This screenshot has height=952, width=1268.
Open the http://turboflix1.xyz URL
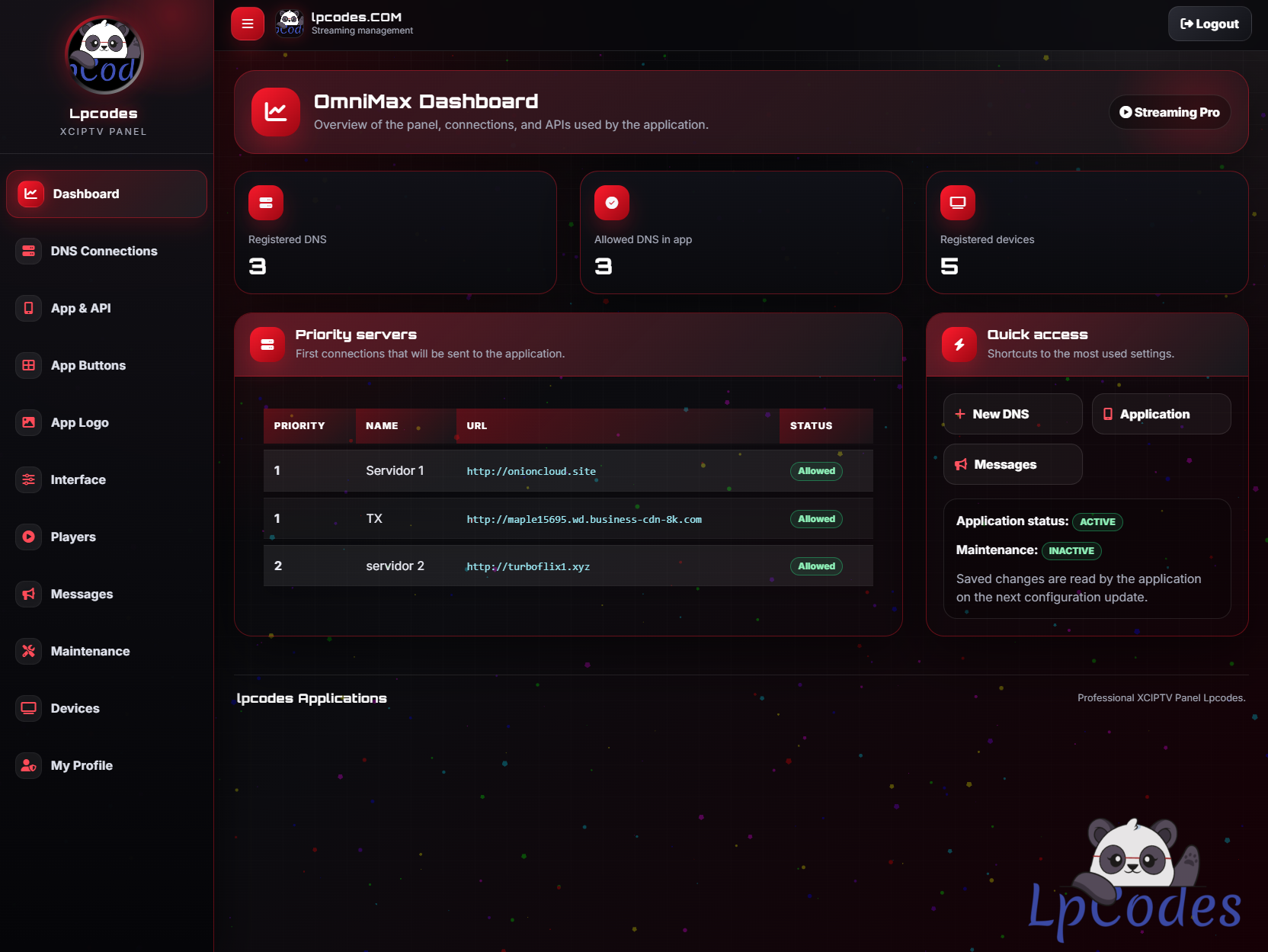point(528,566)
